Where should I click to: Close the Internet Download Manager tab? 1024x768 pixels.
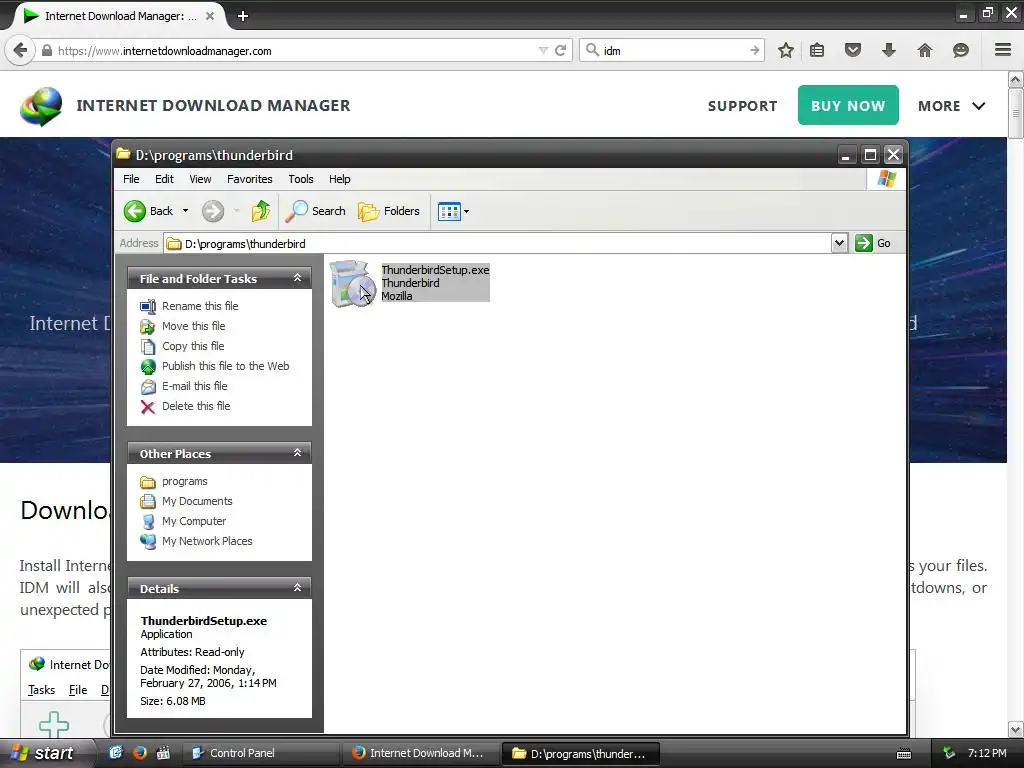click(210, 16)
